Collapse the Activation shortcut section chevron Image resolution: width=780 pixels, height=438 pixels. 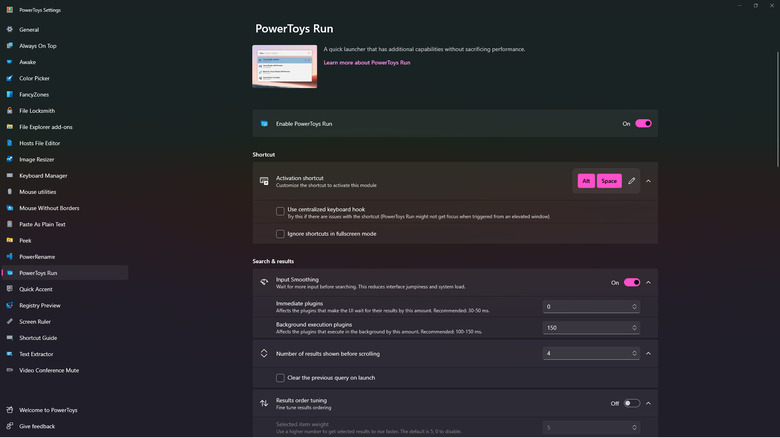point(648,181)
